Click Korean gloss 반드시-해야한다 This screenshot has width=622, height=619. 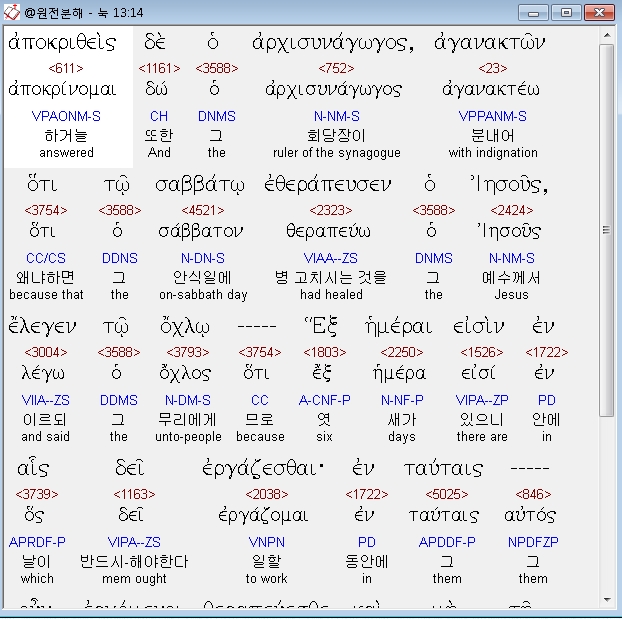click(x=134, y=561)
